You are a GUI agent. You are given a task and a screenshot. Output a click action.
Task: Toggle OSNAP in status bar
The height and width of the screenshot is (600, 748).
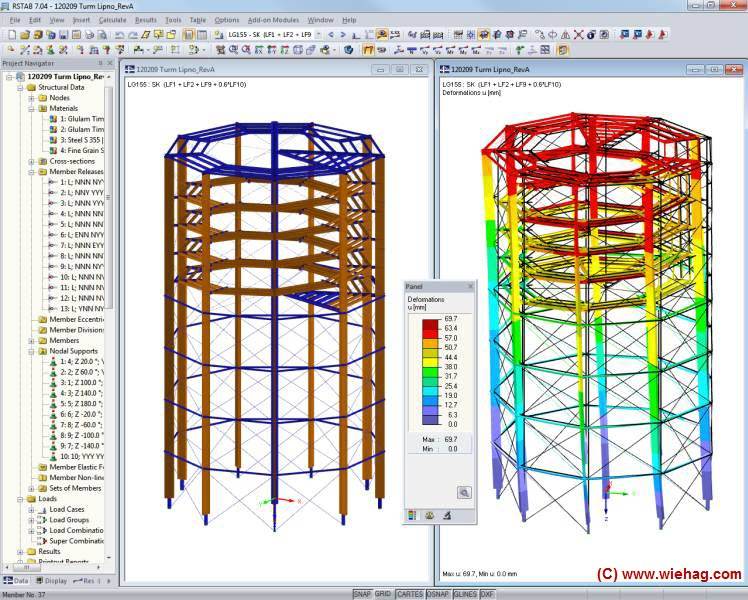tap(438, 594)
